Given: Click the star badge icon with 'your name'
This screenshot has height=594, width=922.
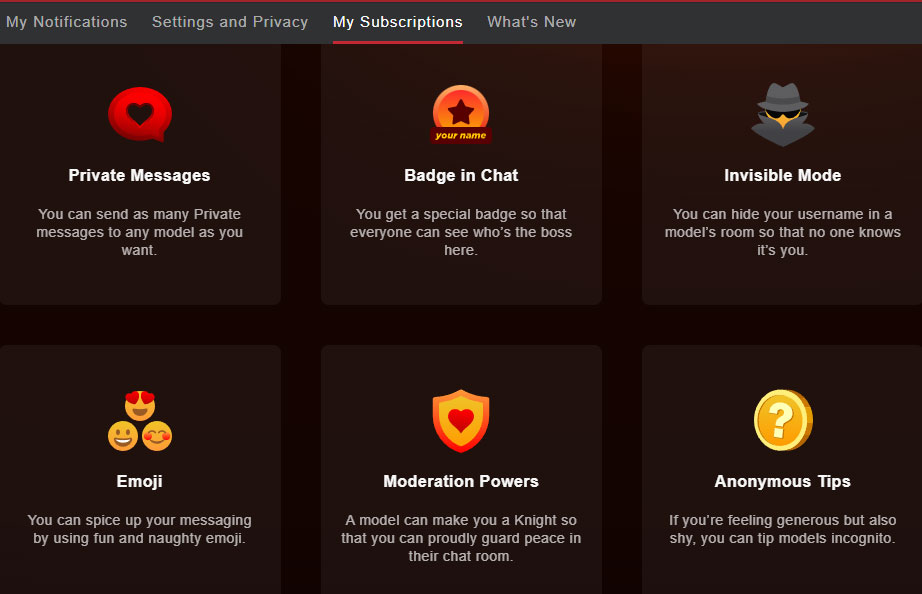Looking at the screenshot, I should click(x=461, y=115).
